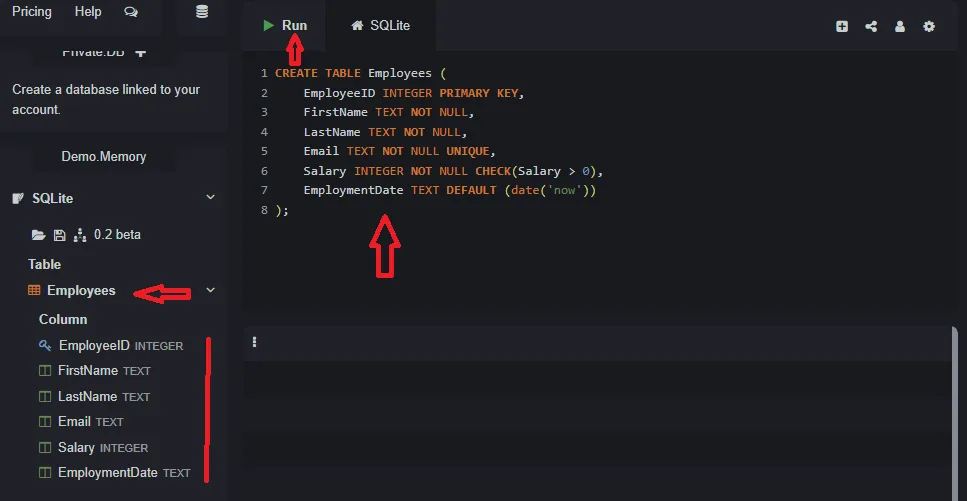Open the settings gear icon
The width and height of the screenshot is (967, 501).
[929, 27]
